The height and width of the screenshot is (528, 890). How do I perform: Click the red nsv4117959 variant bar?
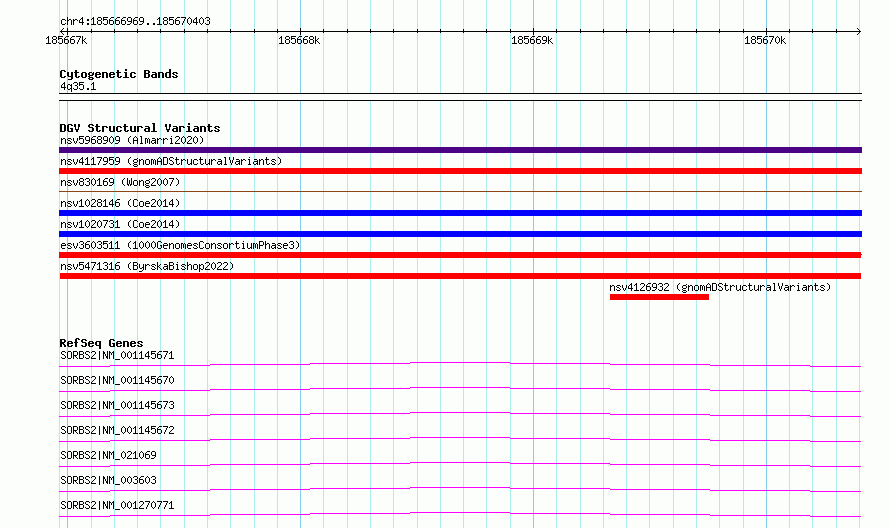[x=460, y=171]
